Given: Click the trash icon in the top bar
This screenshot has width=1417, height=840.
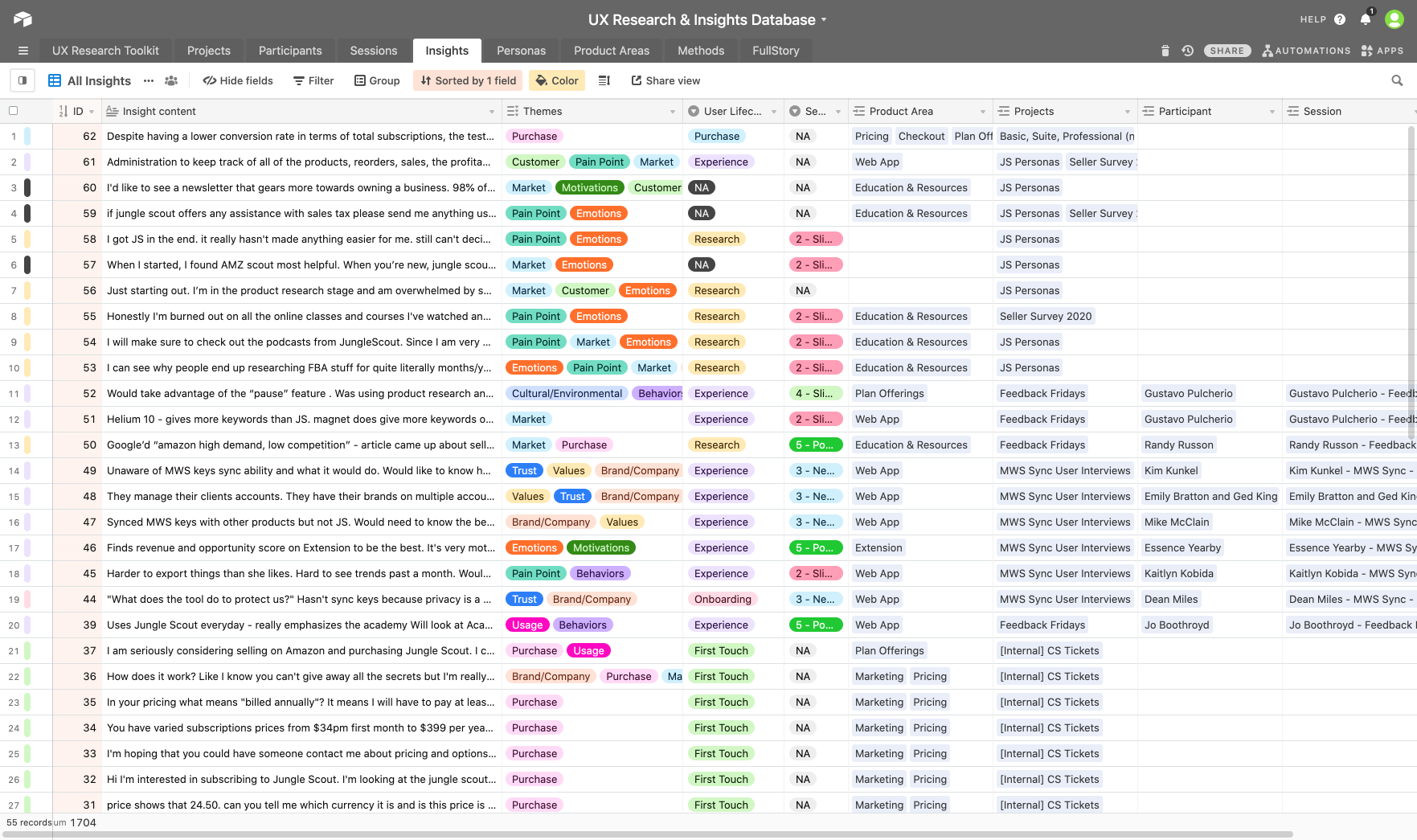Looking at the screenshot, I should (x=1165, y=51).
